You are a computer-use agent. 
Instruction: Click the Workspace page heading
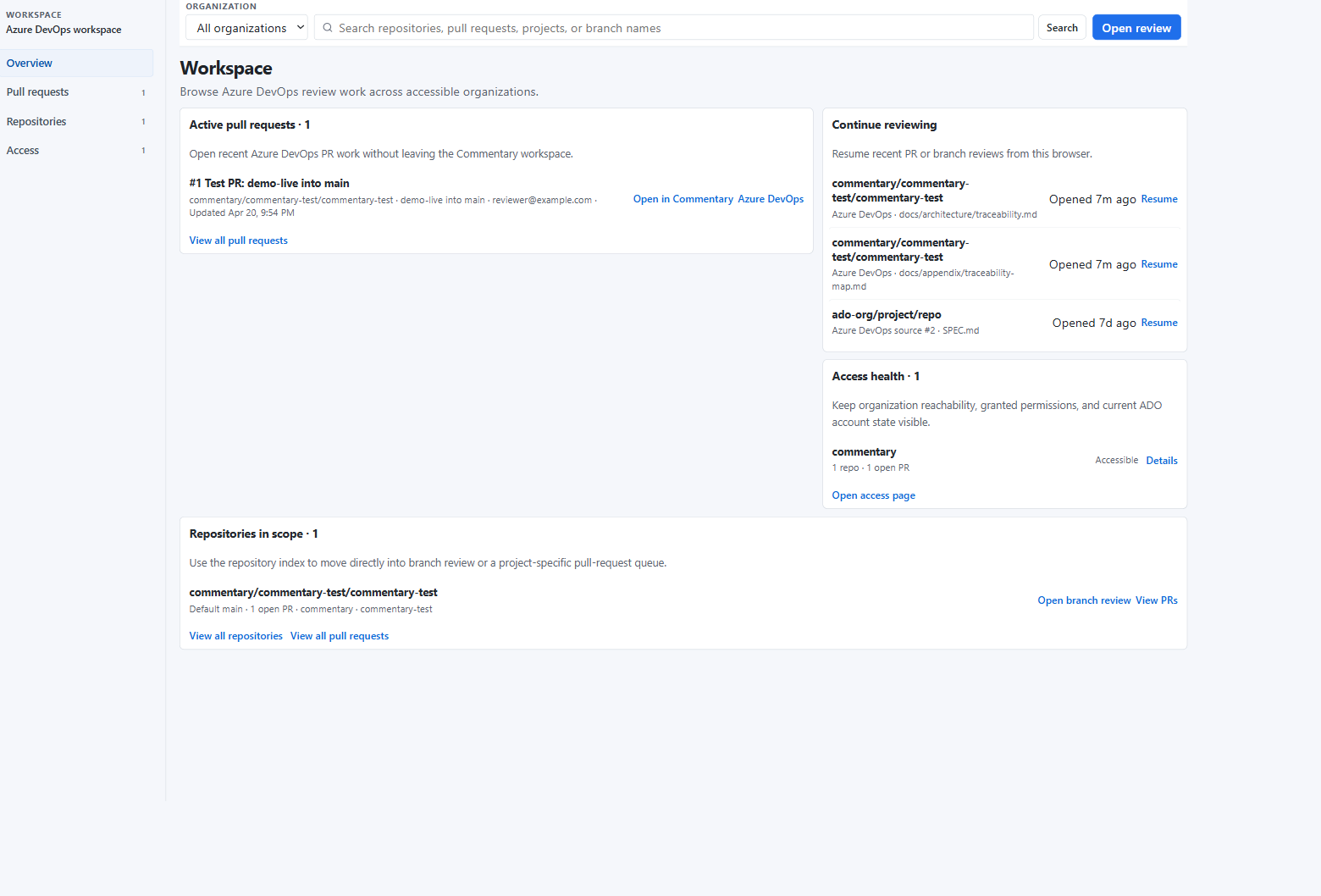[x=226, y=69]
